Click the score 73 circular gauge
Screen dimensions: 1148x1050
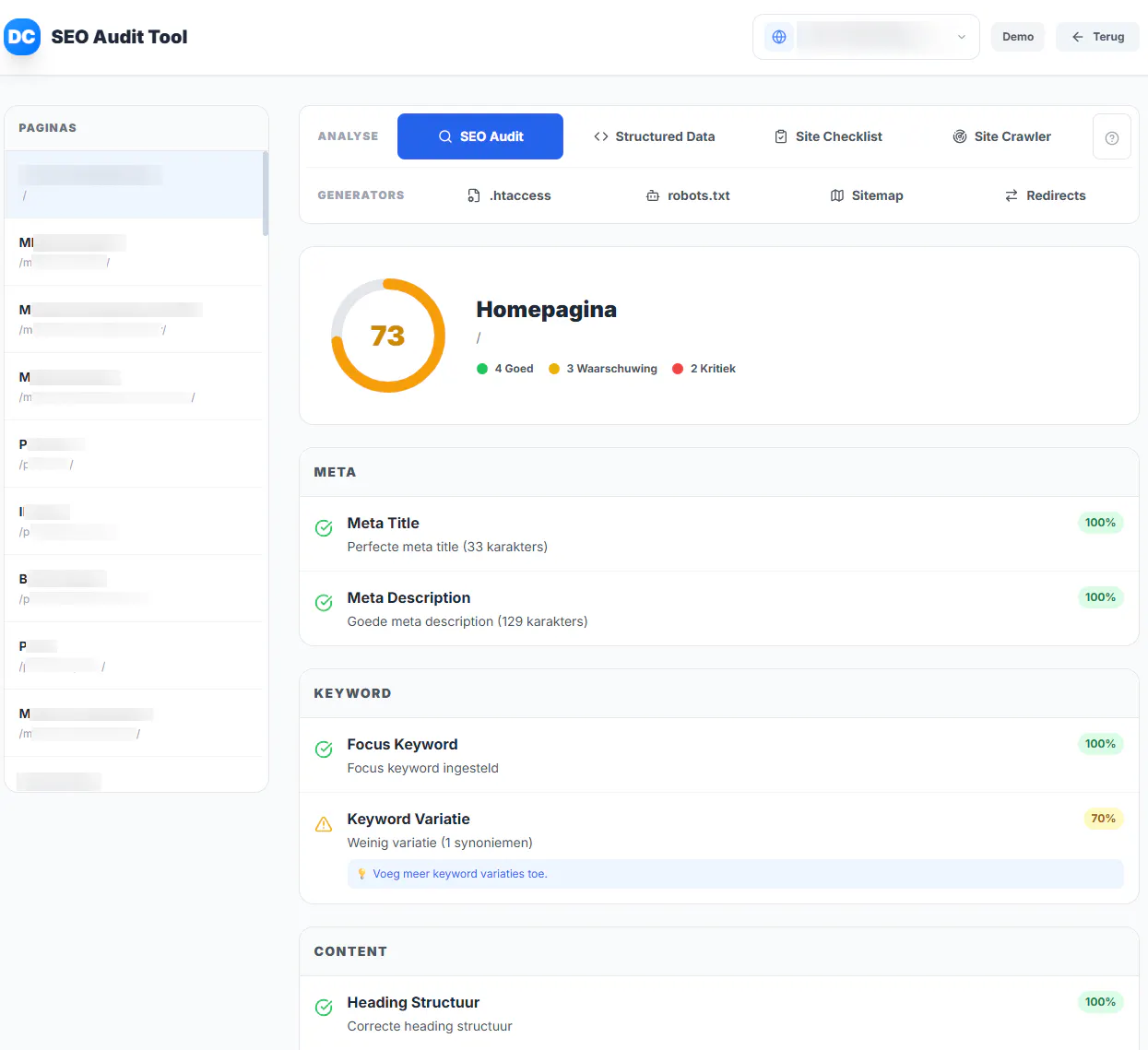[x=388, y=336]
